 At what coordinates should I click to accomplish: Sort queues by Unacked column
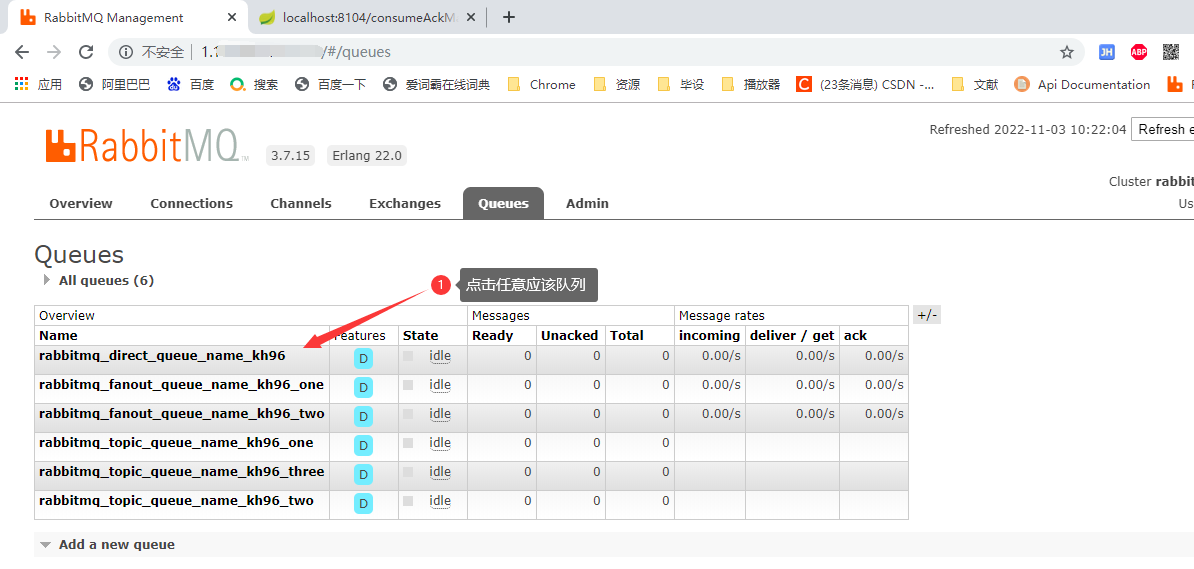click(569, 335)
